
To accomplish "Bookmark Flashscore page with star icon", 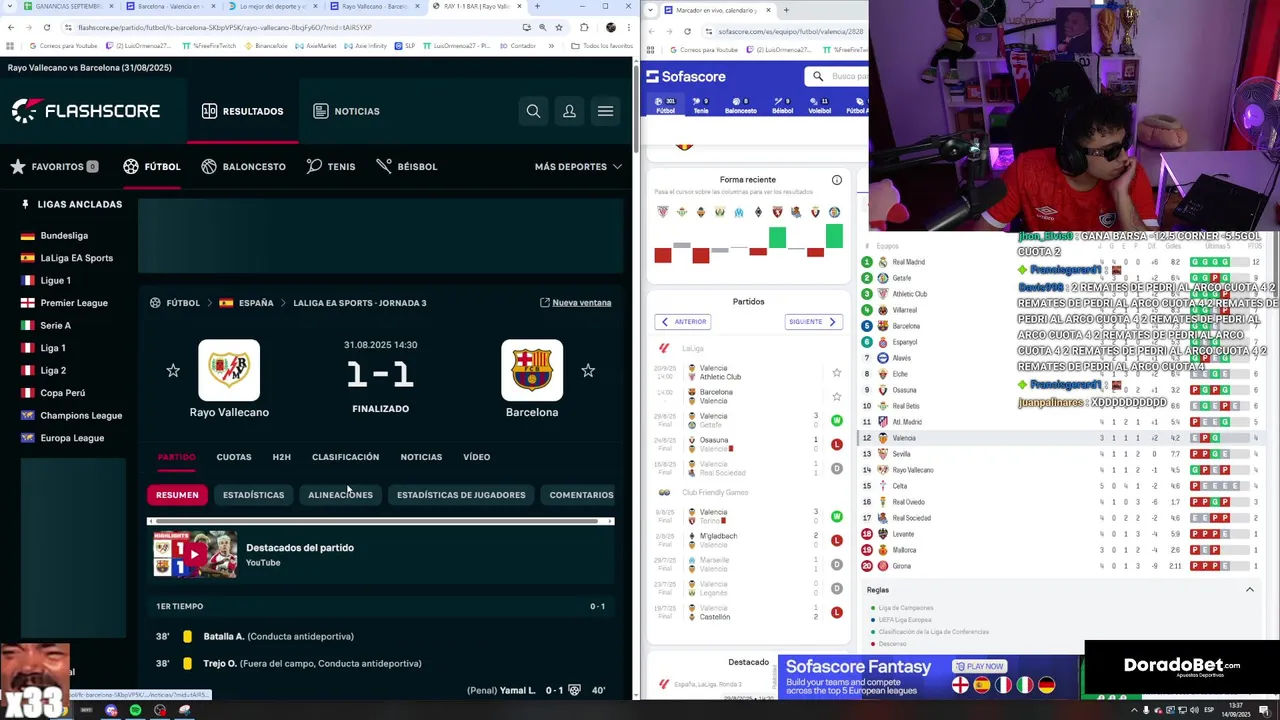I will click(x=558, y=27).
